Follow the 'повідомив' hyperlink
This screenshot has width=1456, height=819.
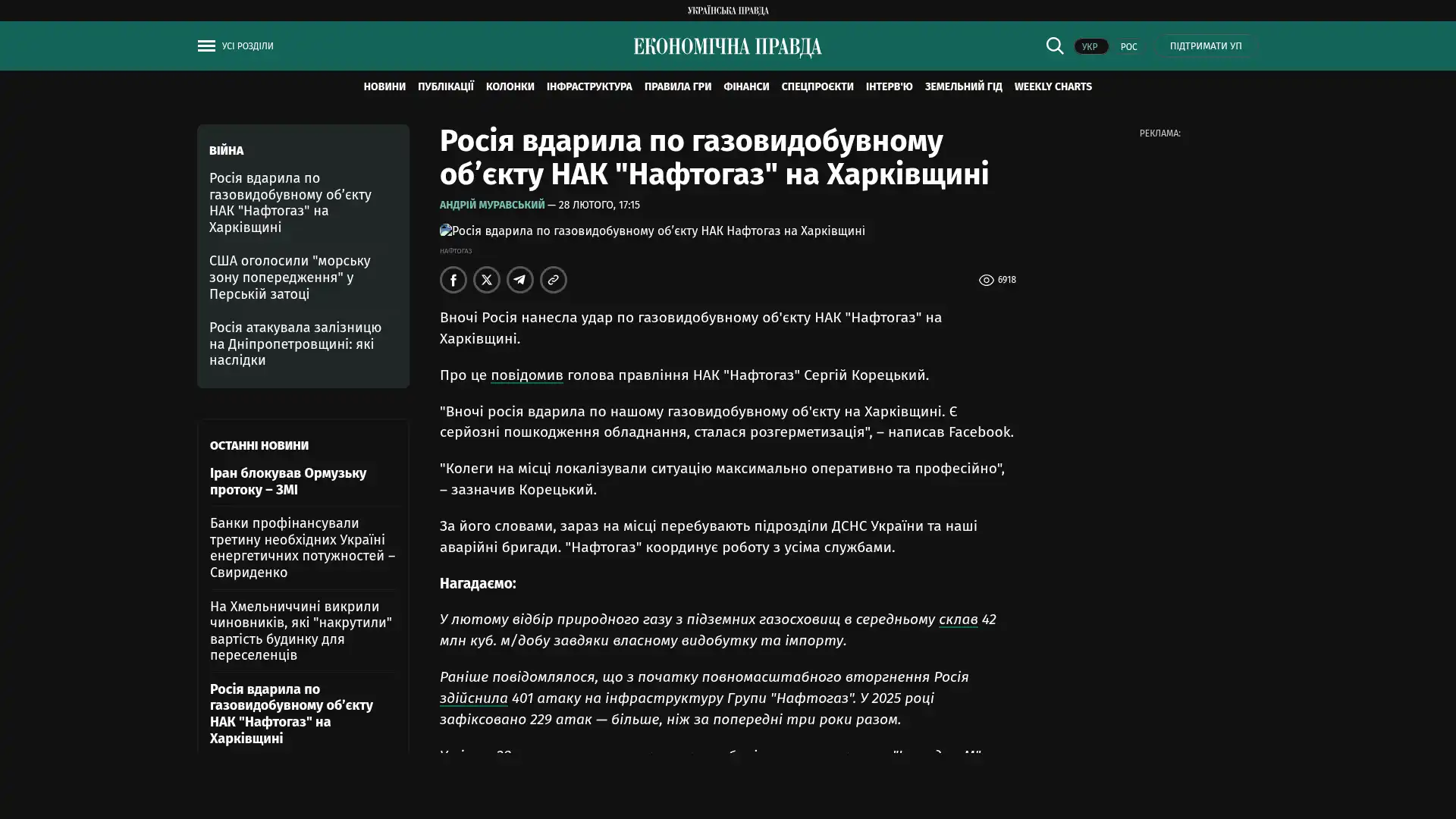(x=526, y=375)
